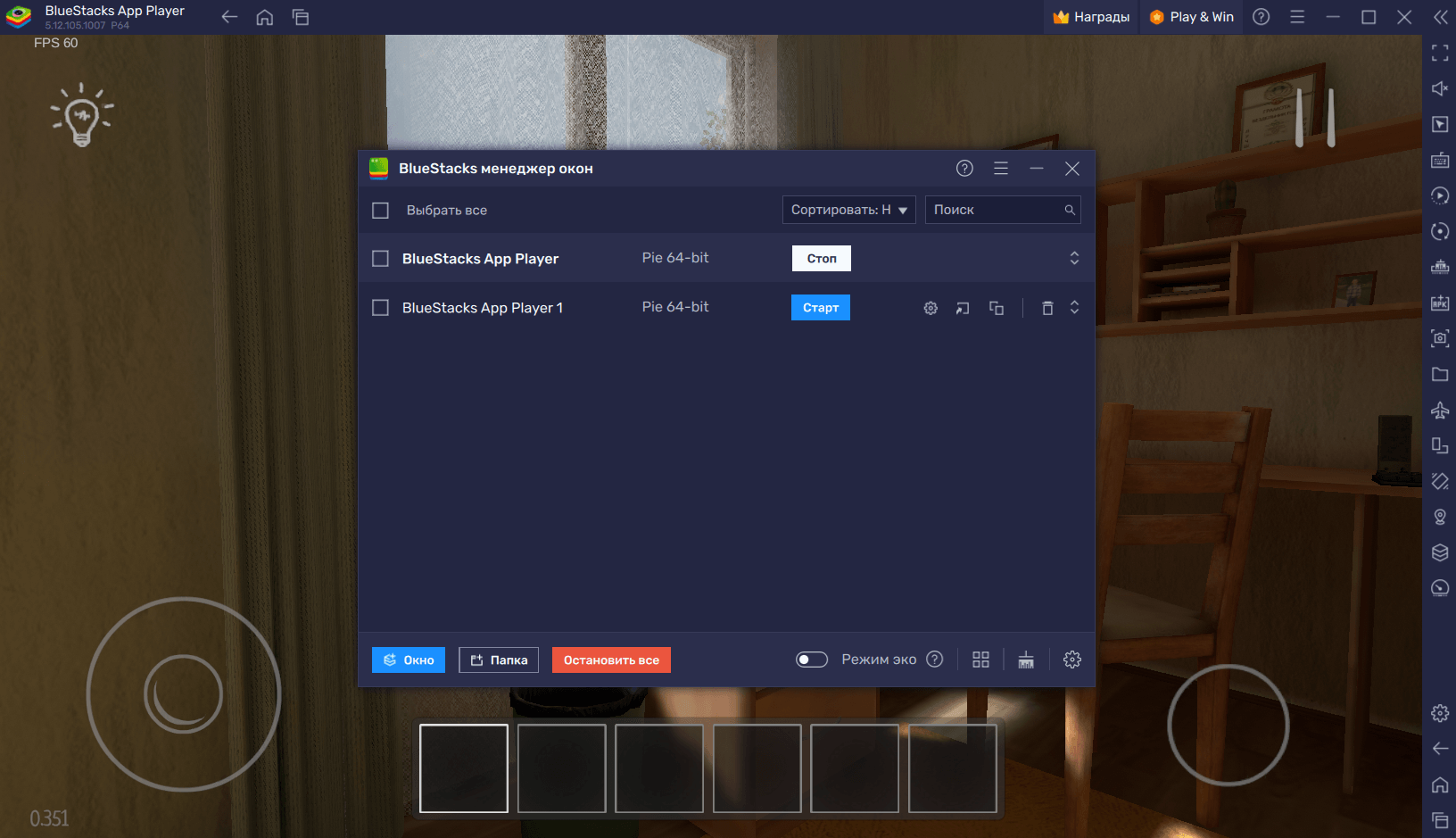Screen dimensions: 1456x838
Task: Open media folder icon in sidebar
Action: click(1440, 374)
